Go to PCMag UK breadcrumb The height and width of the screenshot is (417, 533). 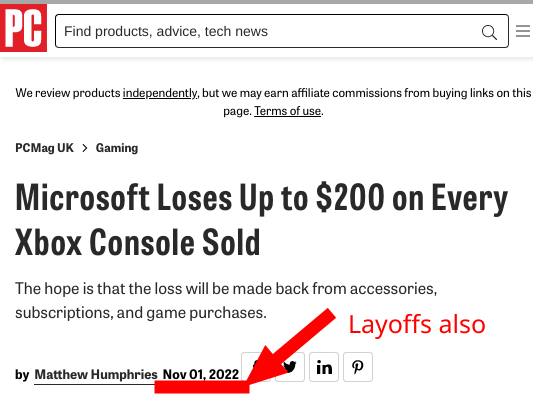pos(45,148)
